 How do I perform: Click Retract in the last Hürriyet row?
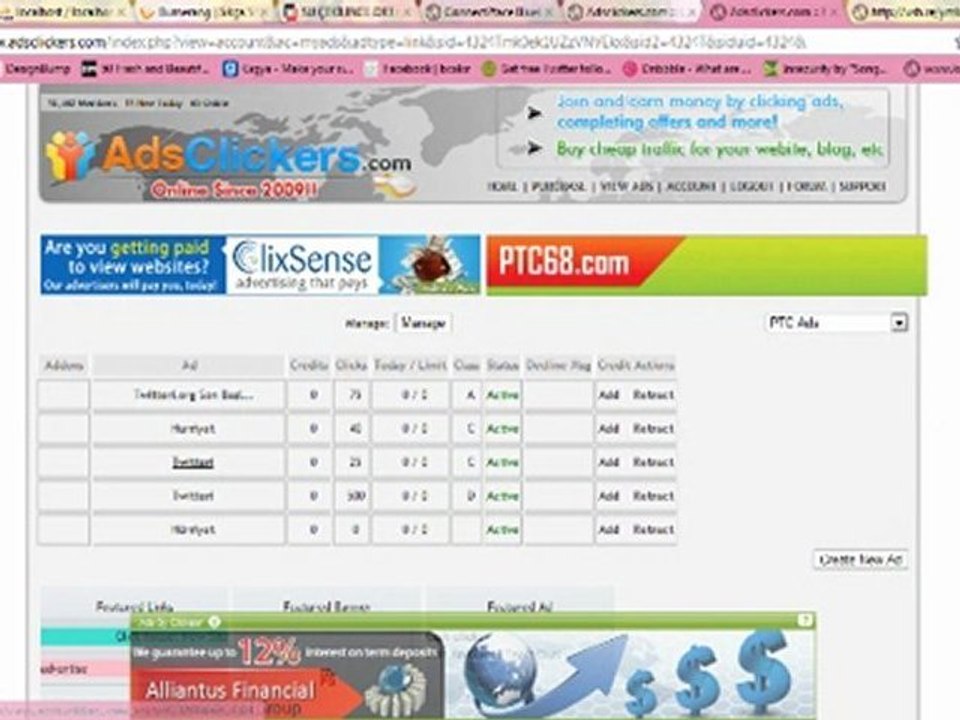653,530
